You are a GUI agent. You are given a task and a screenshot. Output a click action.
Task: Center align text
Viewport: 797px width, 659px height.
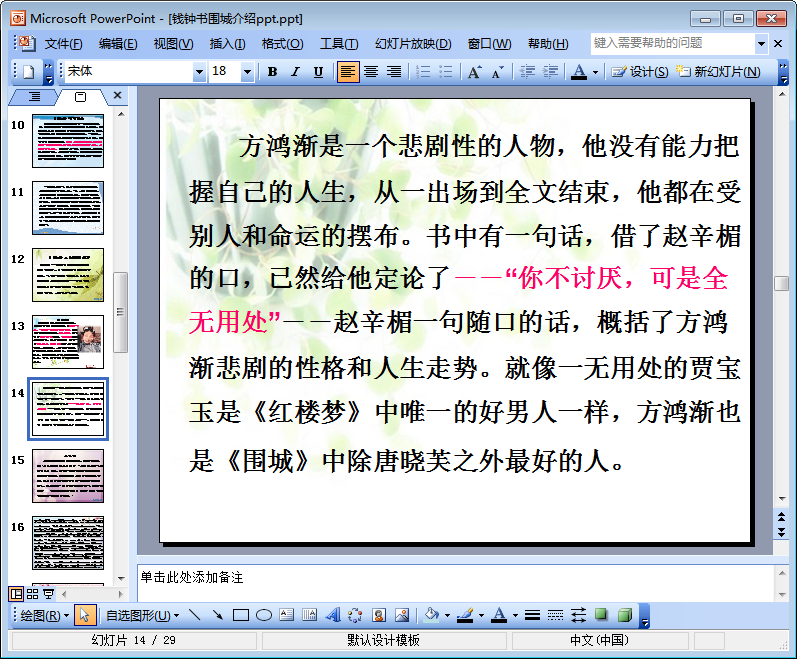pos(371,72)
